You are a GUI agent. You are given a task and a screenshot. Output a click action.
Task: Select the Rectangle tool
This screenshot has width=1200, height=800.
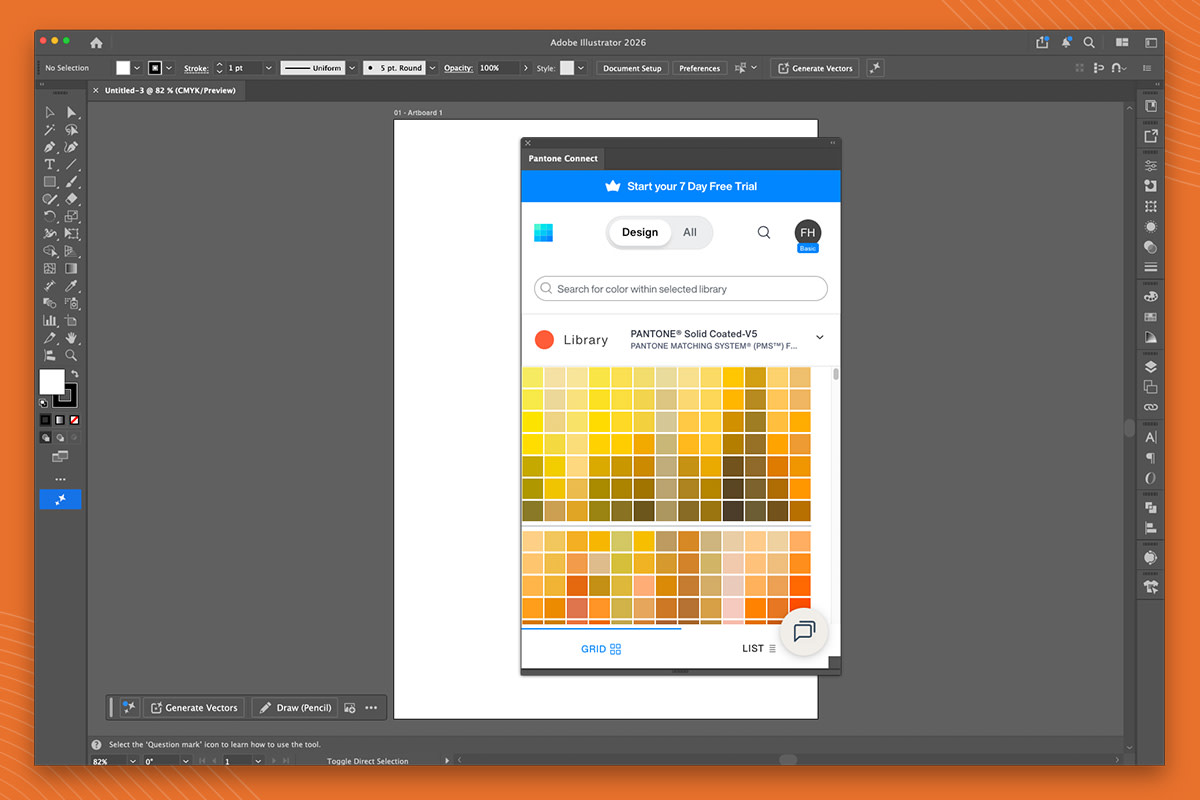point(49,182)
